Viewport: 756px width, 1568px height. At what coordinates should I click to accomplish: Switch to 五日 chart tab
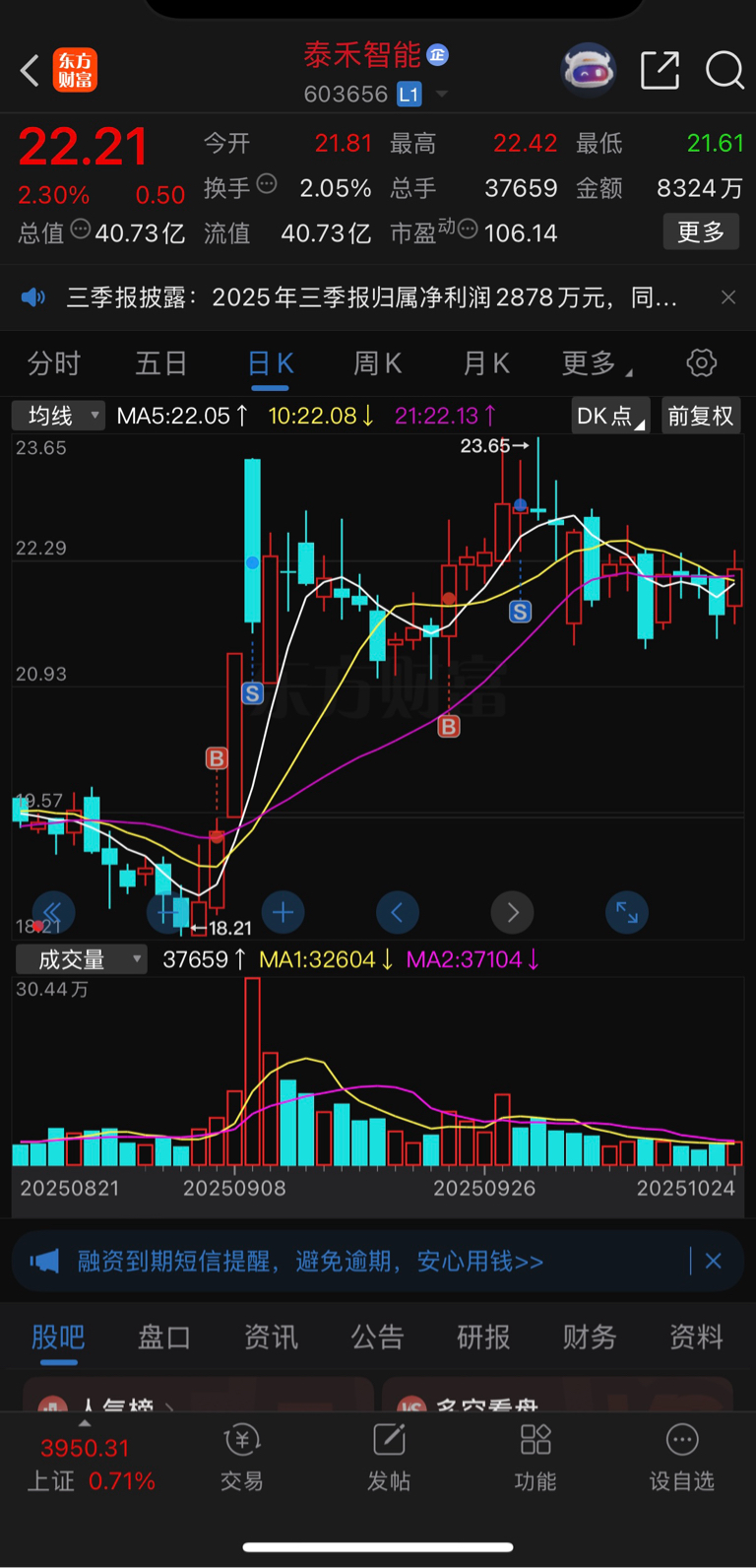click(x=161, y=364)
